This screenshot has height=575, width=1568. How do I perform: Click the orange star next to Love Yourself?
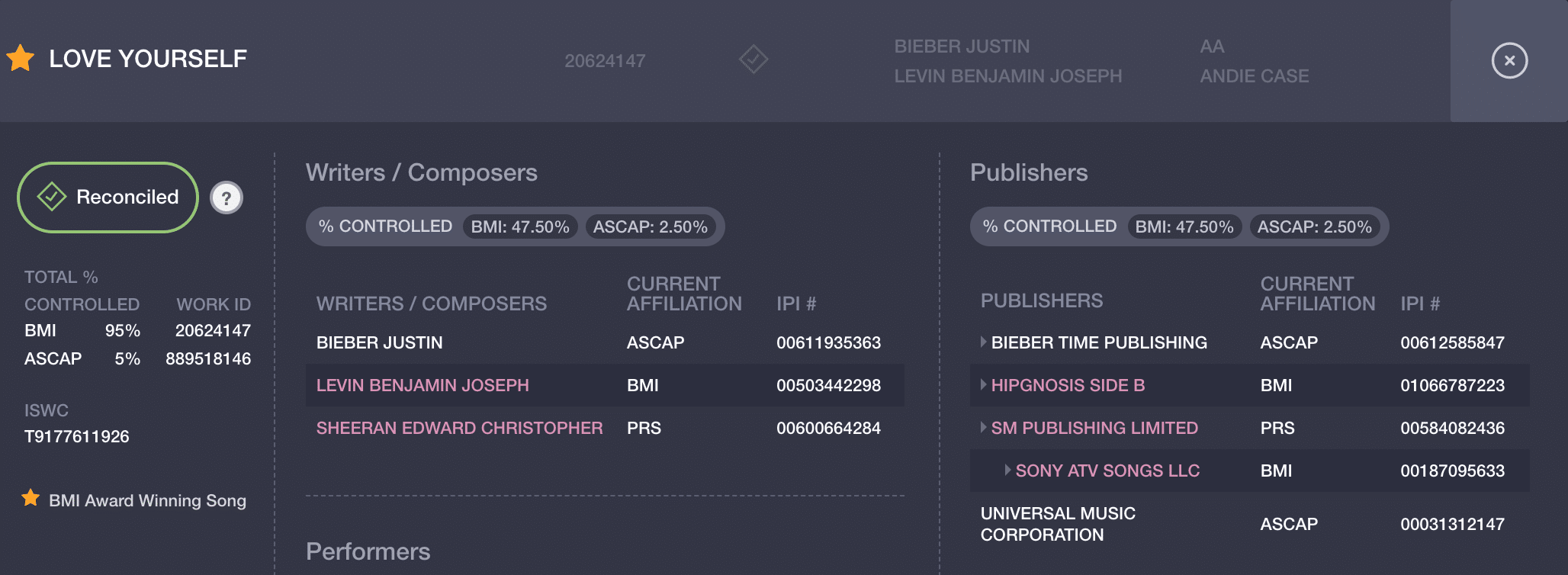coord(21,58)
